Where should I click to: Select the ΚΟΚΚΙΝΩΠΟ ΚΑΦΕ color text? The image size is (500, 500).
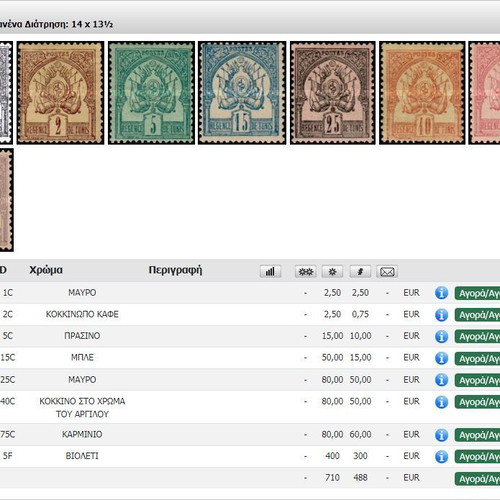tap(82, 314)
